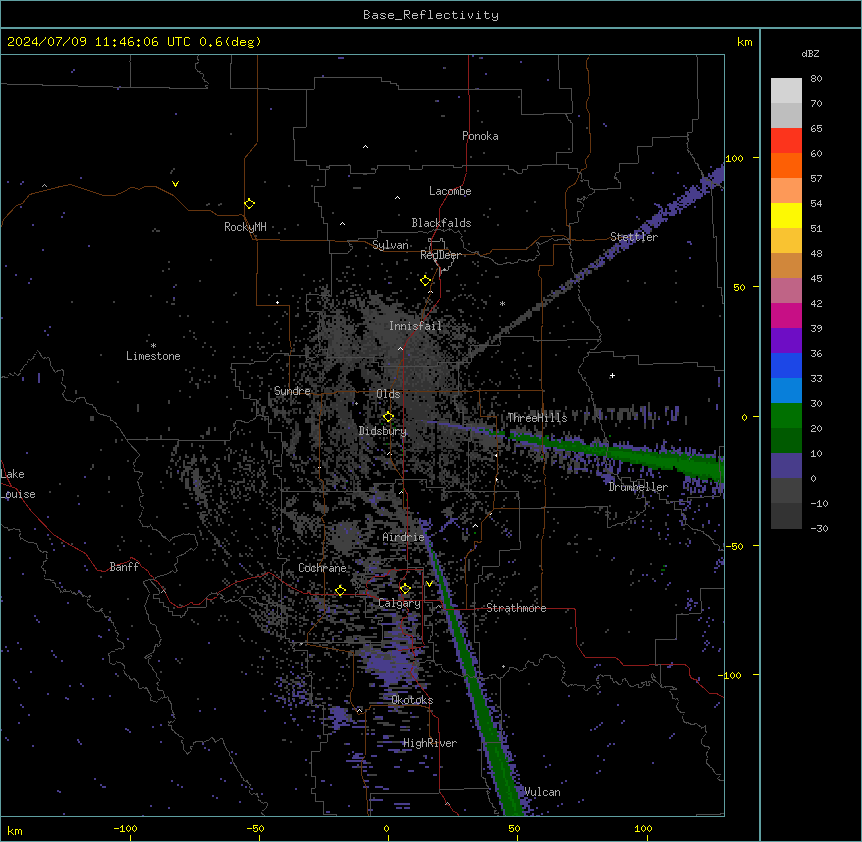
Task: Click the yellow V marker northwest of RockyMH
Action: (x=175, y=184)
